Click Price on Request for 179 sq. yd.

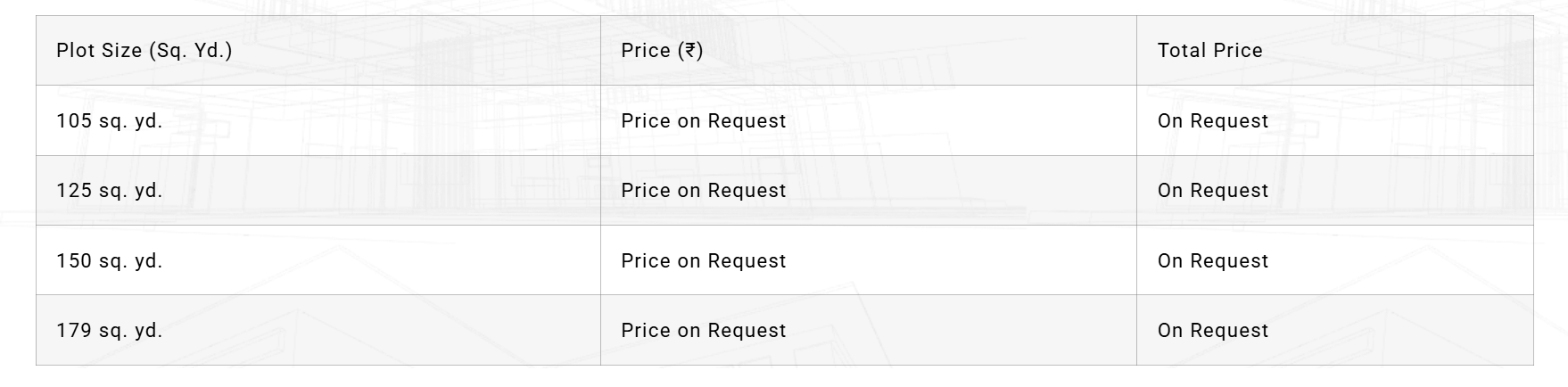704,331
